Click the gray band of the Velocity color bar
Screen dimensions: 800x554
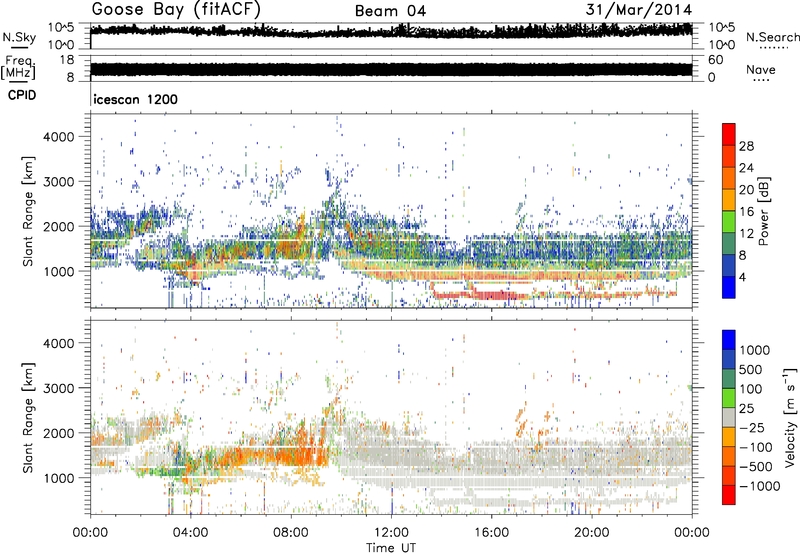click(729, 417)
